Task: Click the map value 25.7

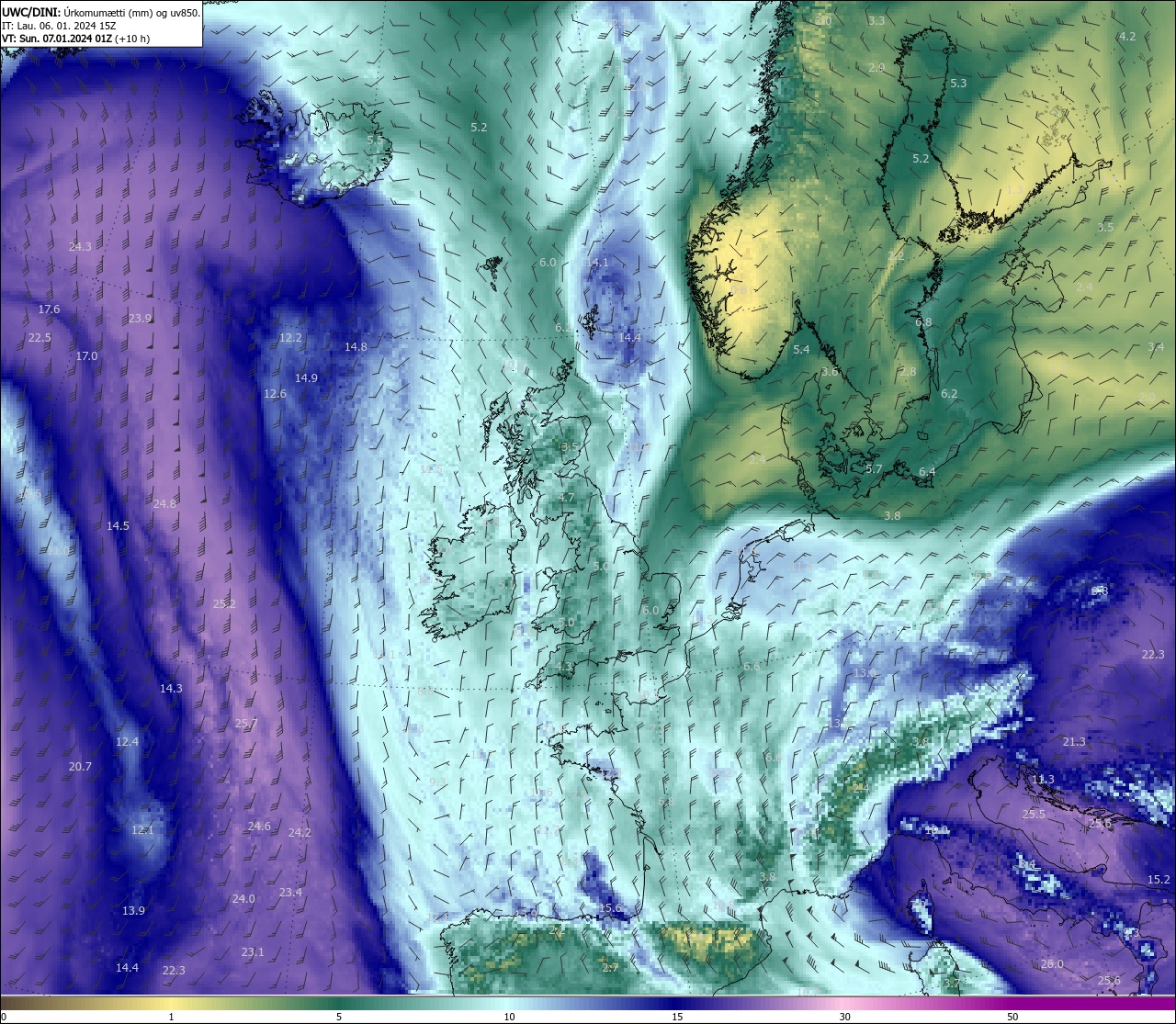Action: click(246, 723)
